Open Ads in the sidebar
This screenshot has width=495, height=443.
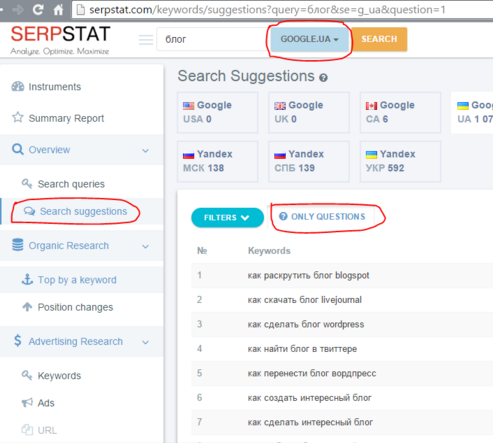tap(46, 403)
